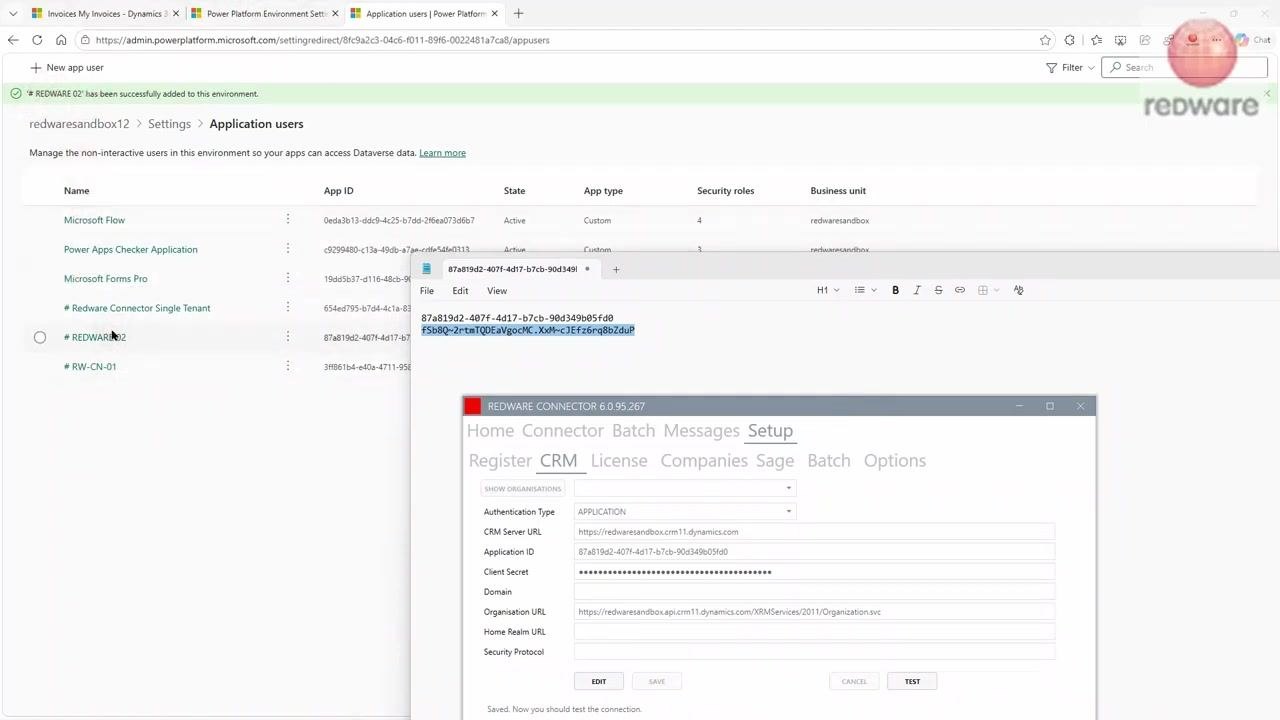This screenshot has height=720, width=1280.
Task: Open the more options for Microsoft Flow row
Action: click(x=288, y=219)
